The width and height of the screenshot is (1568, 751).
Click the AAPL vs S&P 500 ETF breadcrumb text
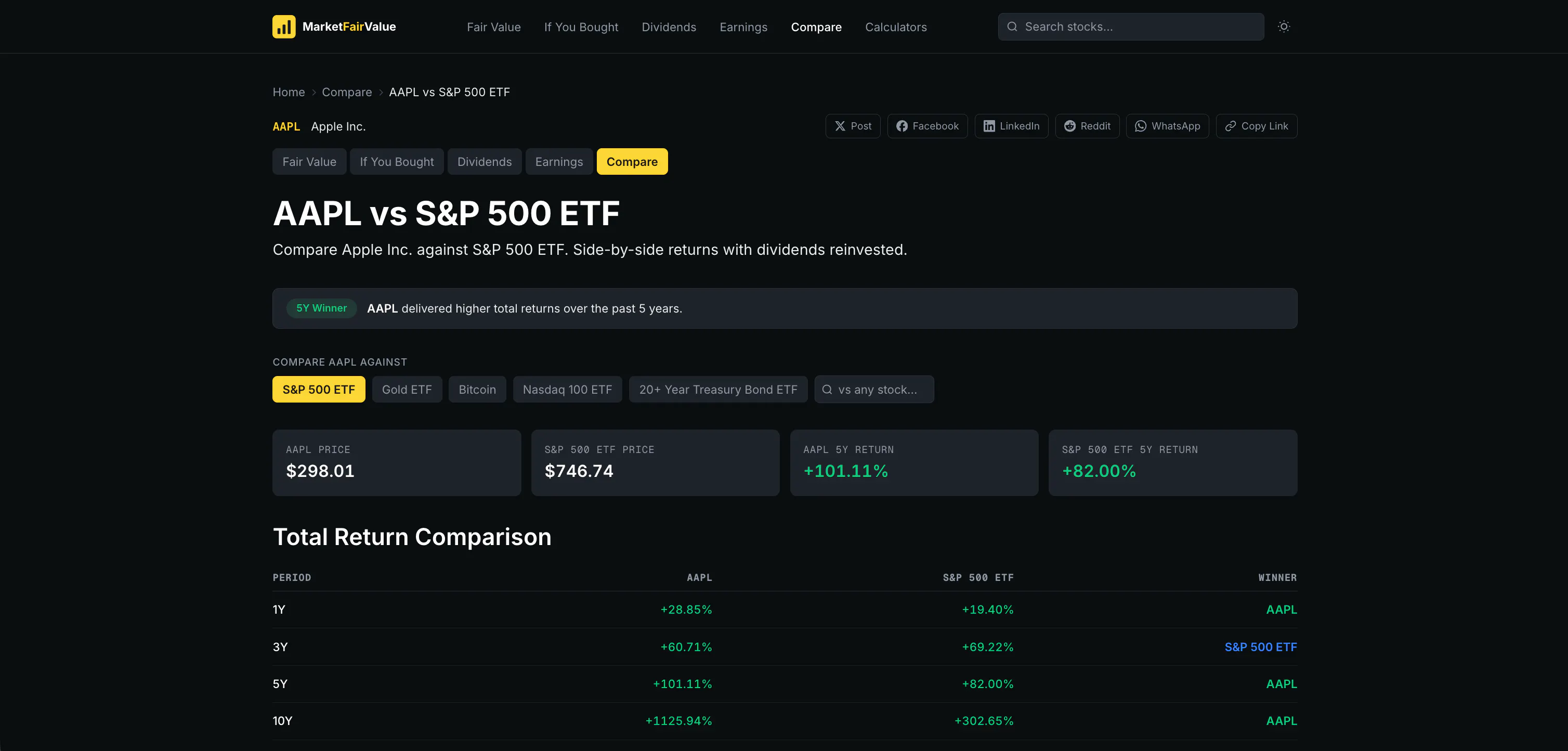pos(449,92)
